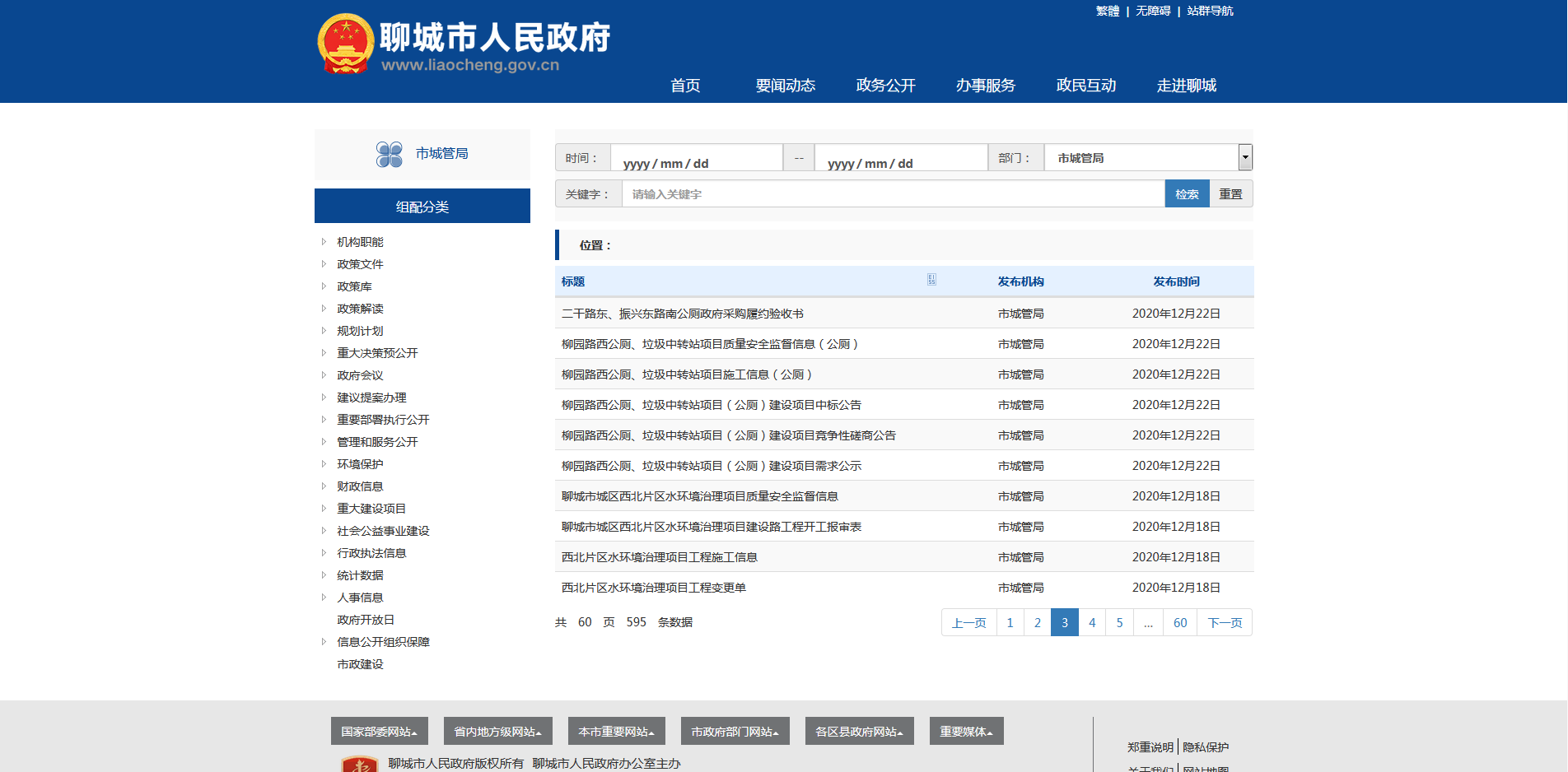Select 统计数据 in sidebar

click(x=360, y=575)
